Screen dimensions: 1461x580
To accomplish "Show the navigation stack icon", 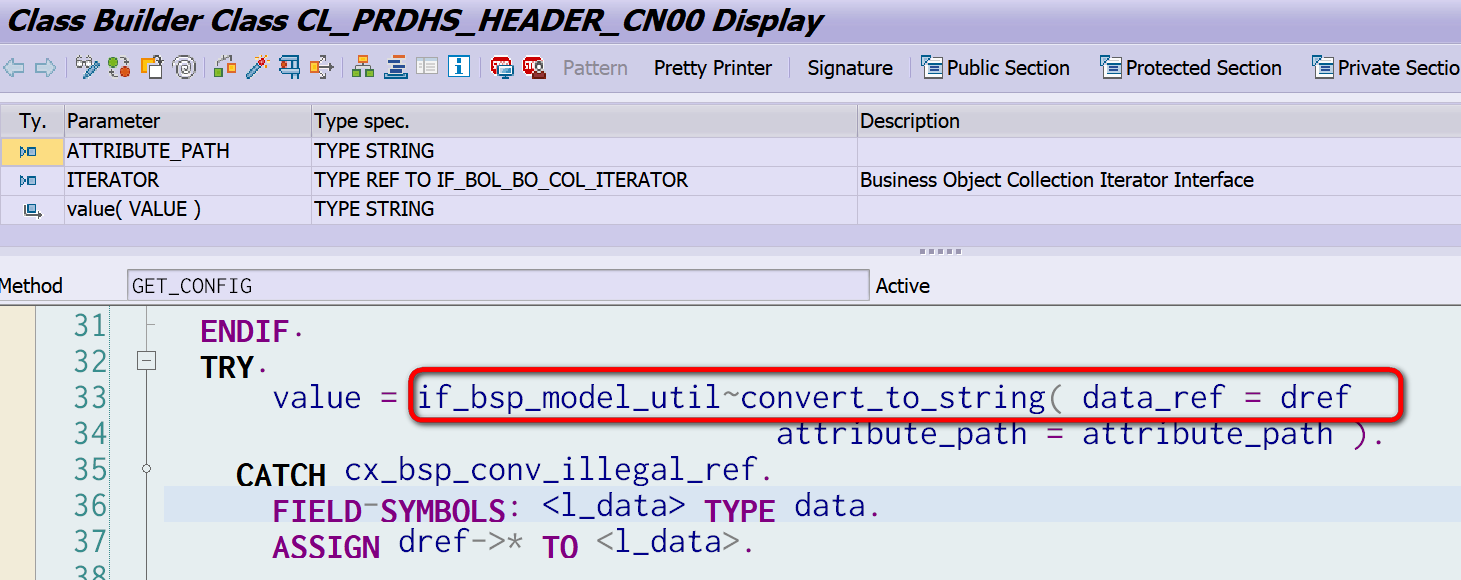I will coord(396,68).
